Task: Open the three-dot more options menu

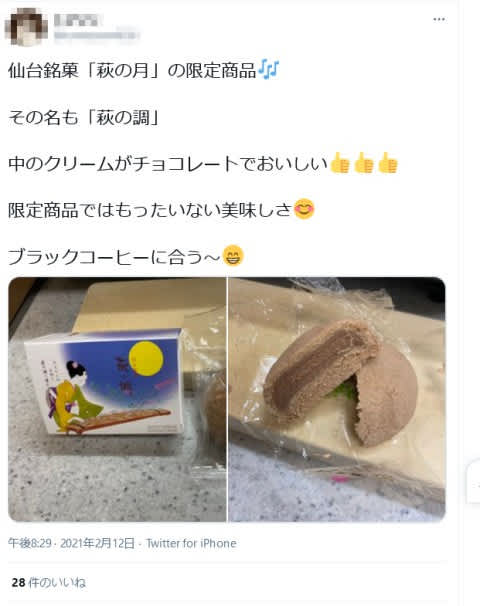Action: [x=439, y=19]
